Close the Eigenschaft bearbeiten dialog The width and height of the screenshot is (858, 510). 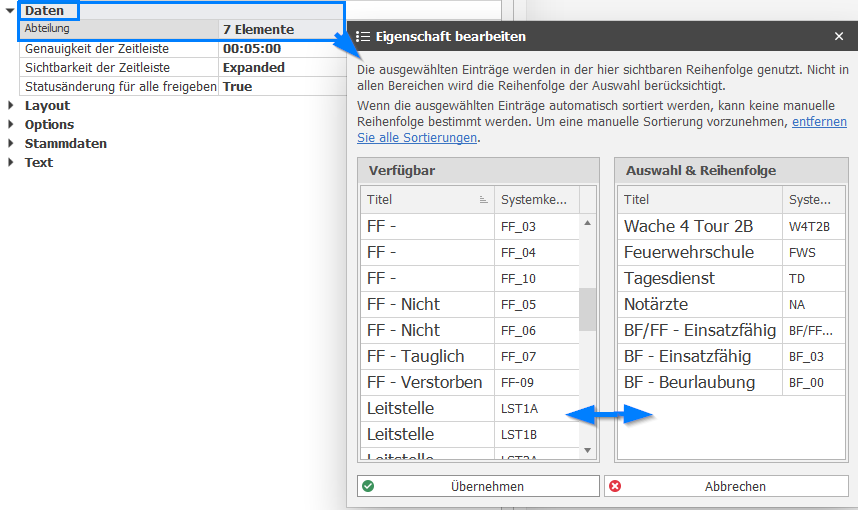click(839, 36)
